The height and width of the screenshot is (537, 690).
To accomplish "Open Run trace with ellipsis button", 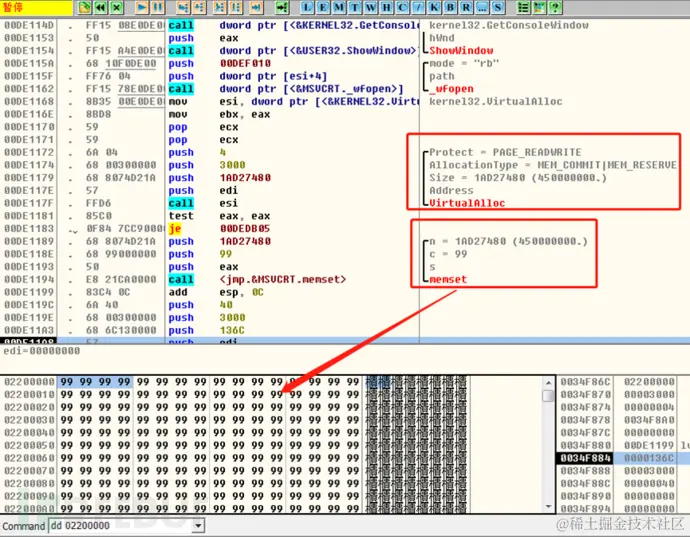I will click(482, 7).
